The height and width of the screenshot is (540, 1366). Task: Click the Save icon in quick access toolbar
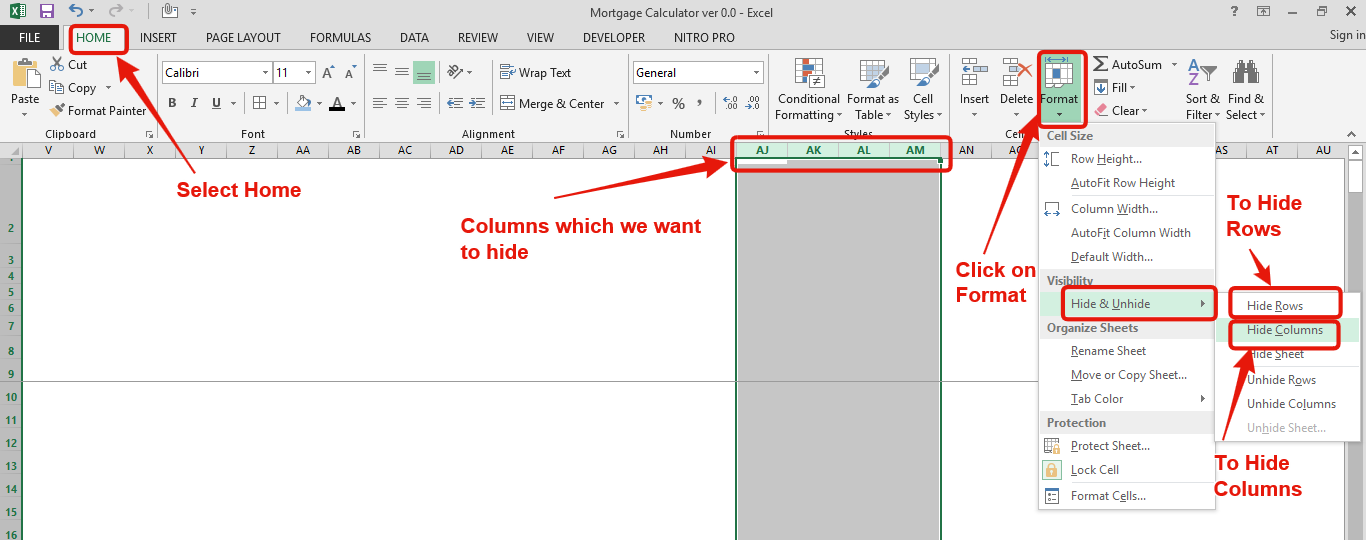click(46, 11)
